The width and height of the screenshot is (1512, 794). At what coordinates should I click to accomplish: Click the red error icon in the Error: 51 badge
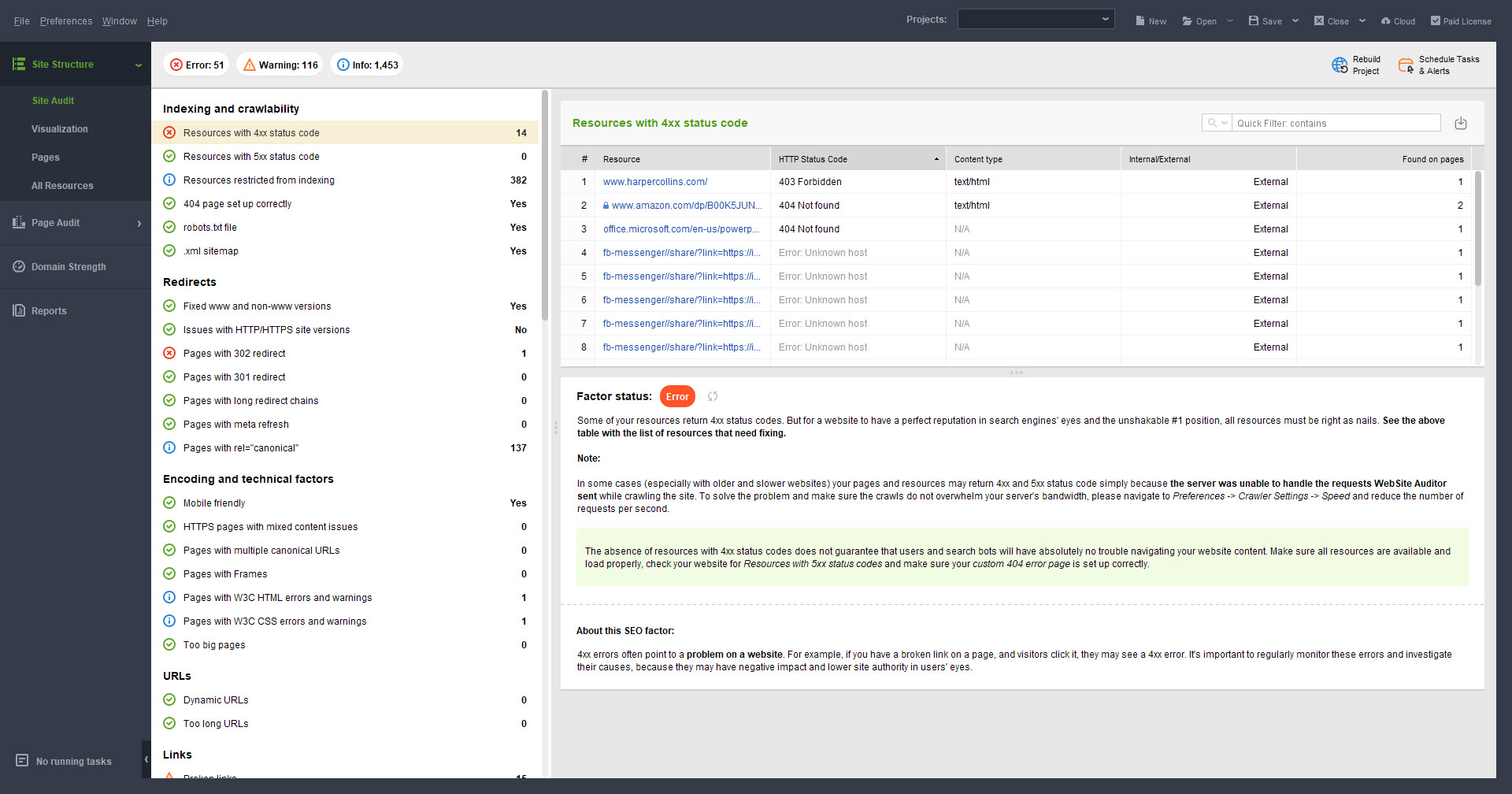(x=176, y=65)
